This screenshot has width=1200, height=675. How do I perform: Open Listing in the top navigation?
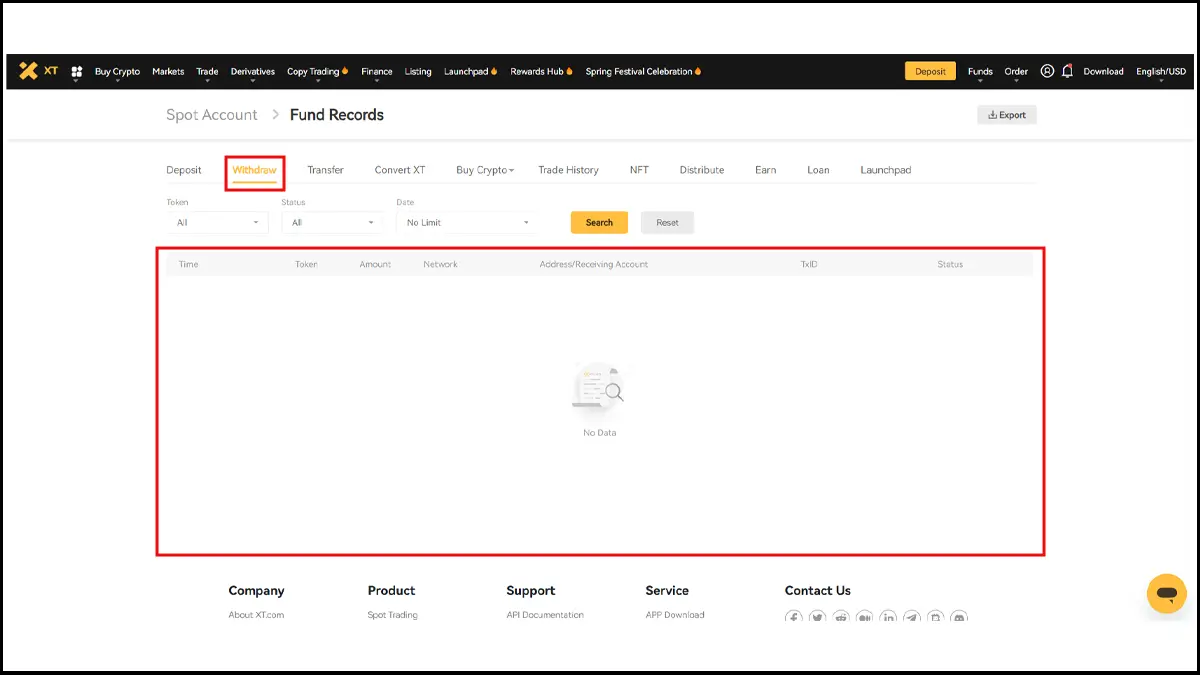tap(418, 71)
